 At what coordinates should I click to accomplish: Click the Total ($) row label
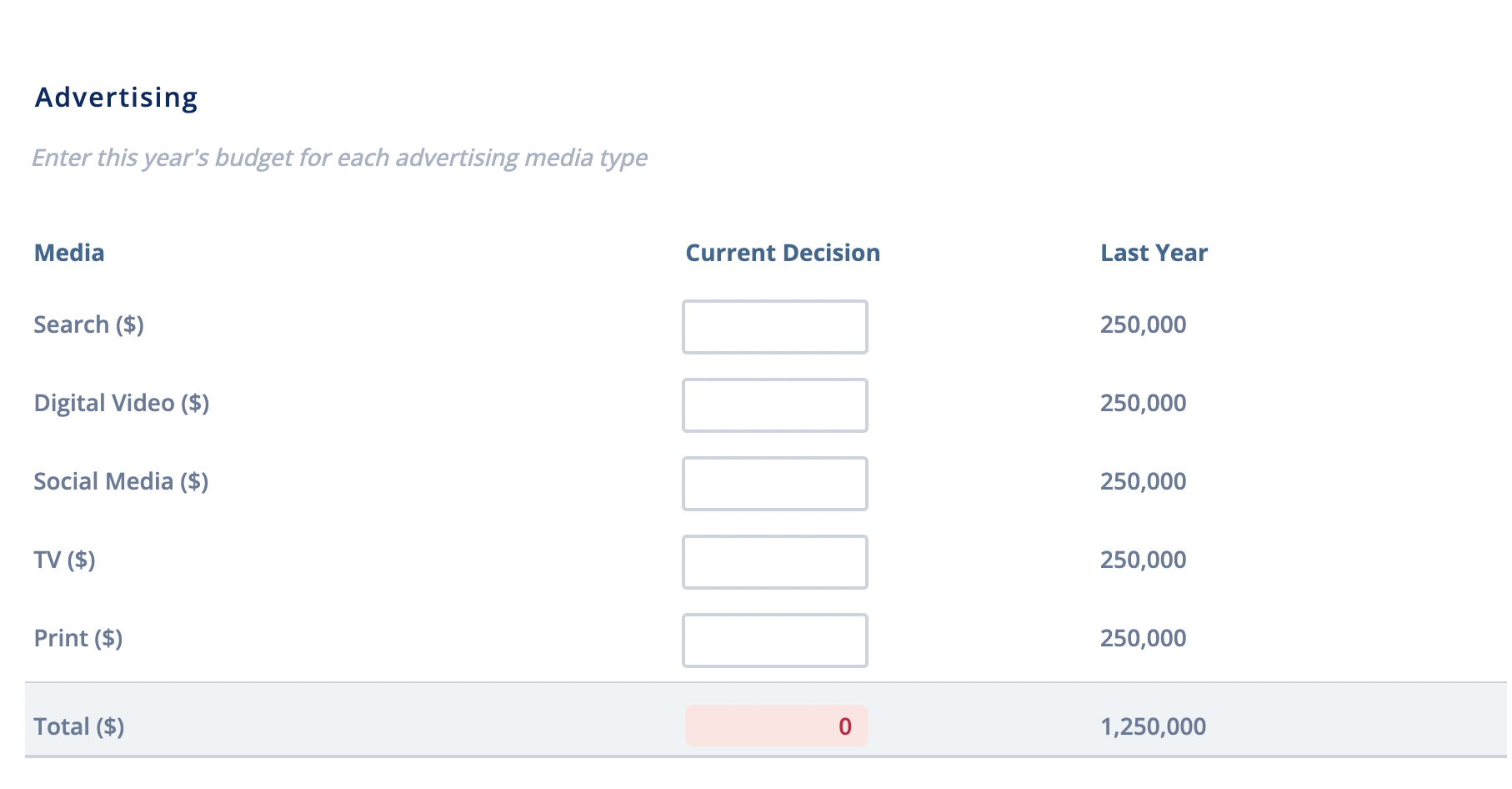click(x=78, y=726)
